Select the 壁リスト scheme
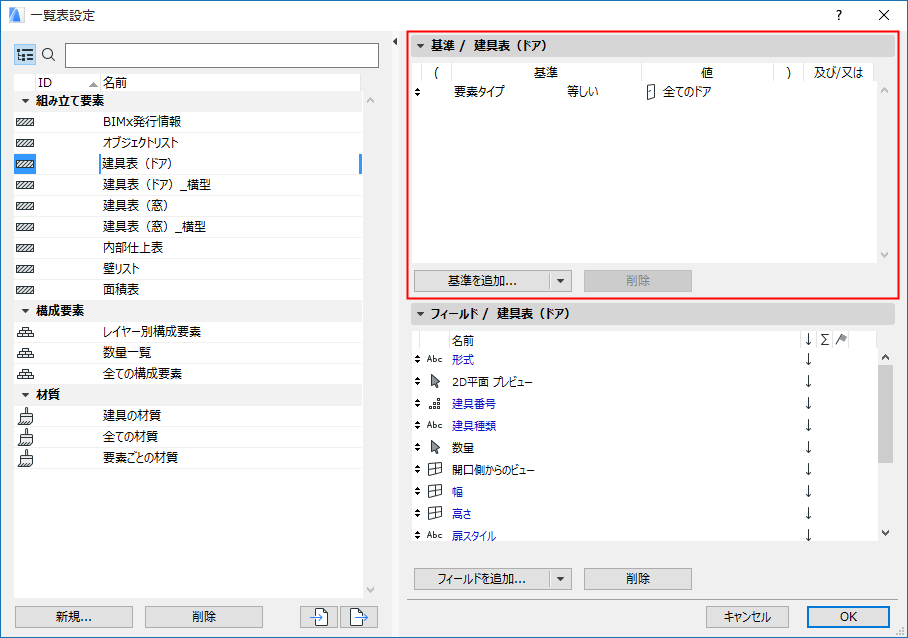The height and width of the screenshot is (638, 908). click(188, 269)
